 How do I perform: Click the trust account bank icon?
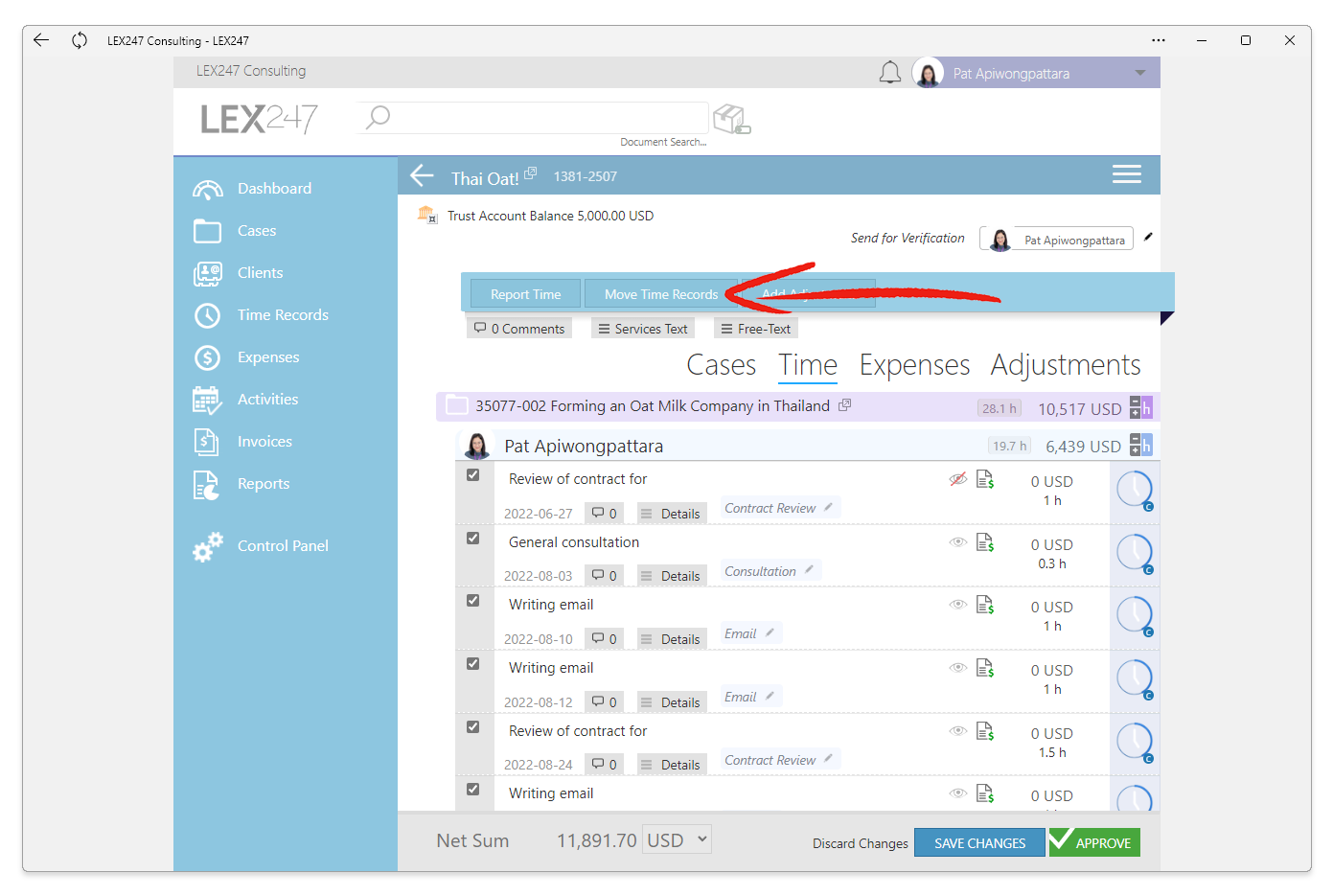[426, 215]
